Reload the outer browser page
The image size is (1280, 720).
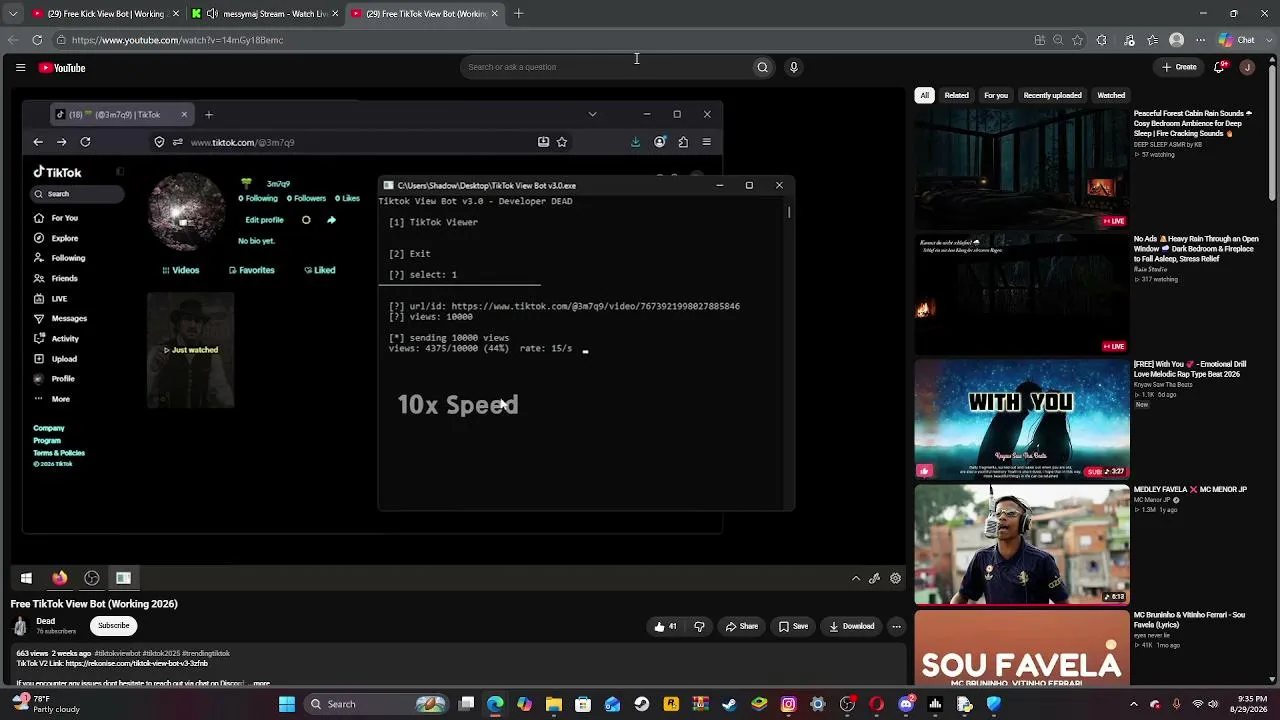click(37, 40)
